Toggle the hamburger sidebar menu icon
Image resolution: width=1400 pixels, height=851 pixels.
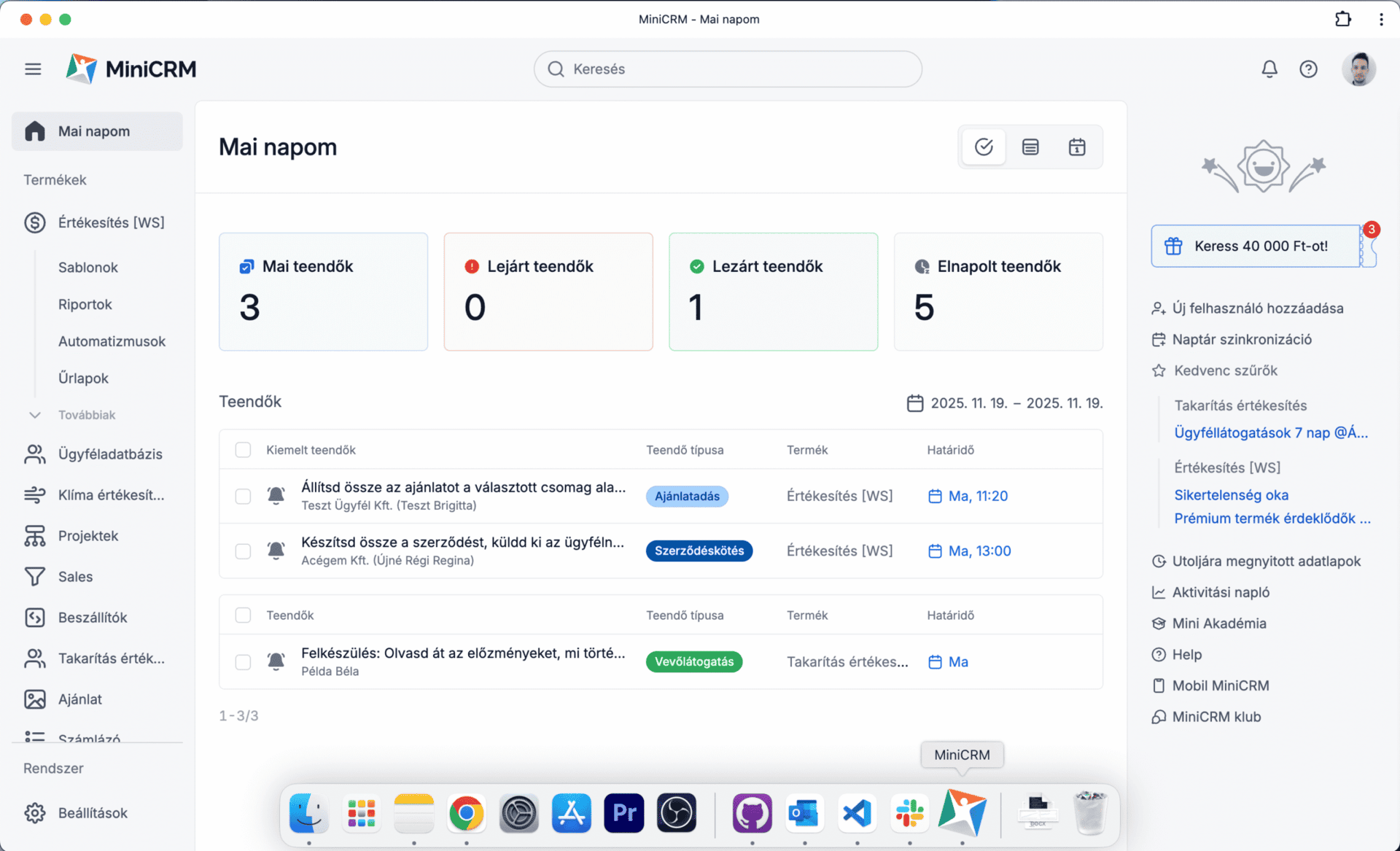coord(33,69)
